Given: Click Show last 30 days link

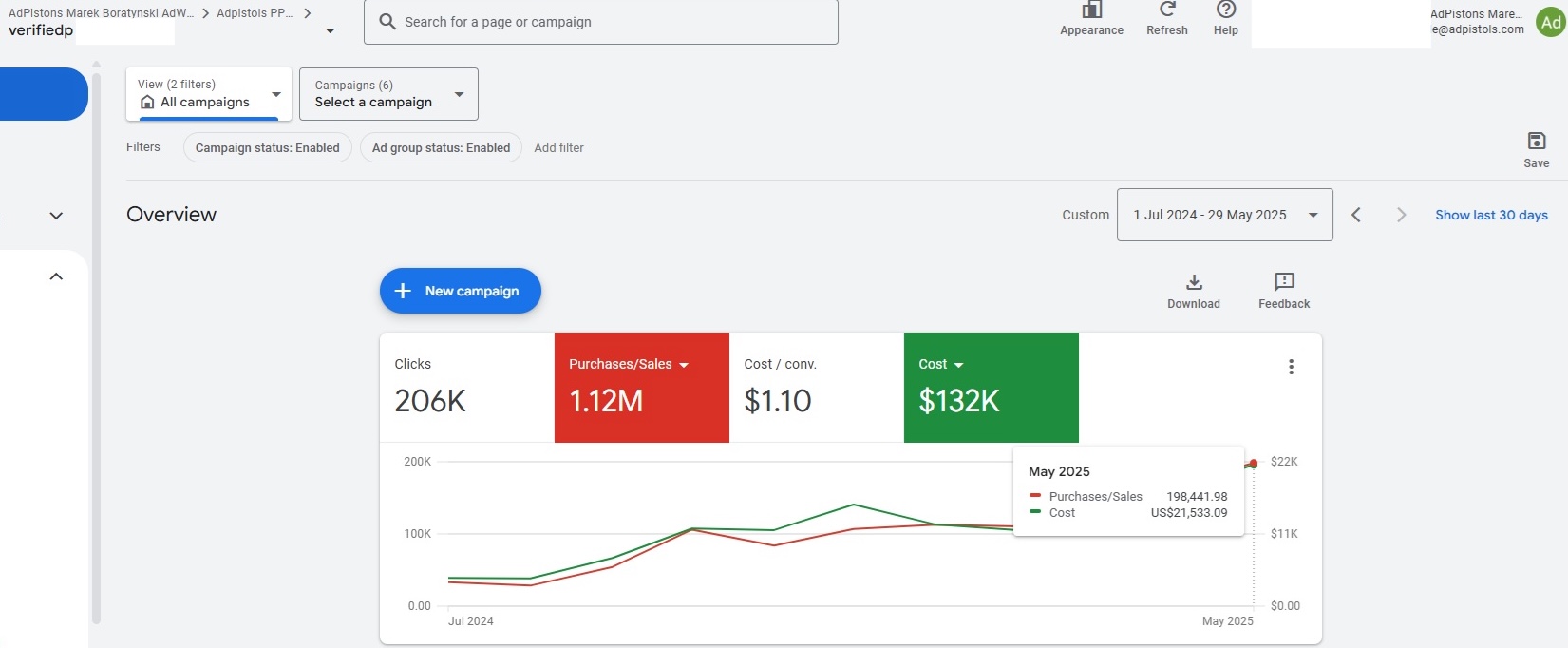Looking at the screenshot, I should coord(1491,215).
